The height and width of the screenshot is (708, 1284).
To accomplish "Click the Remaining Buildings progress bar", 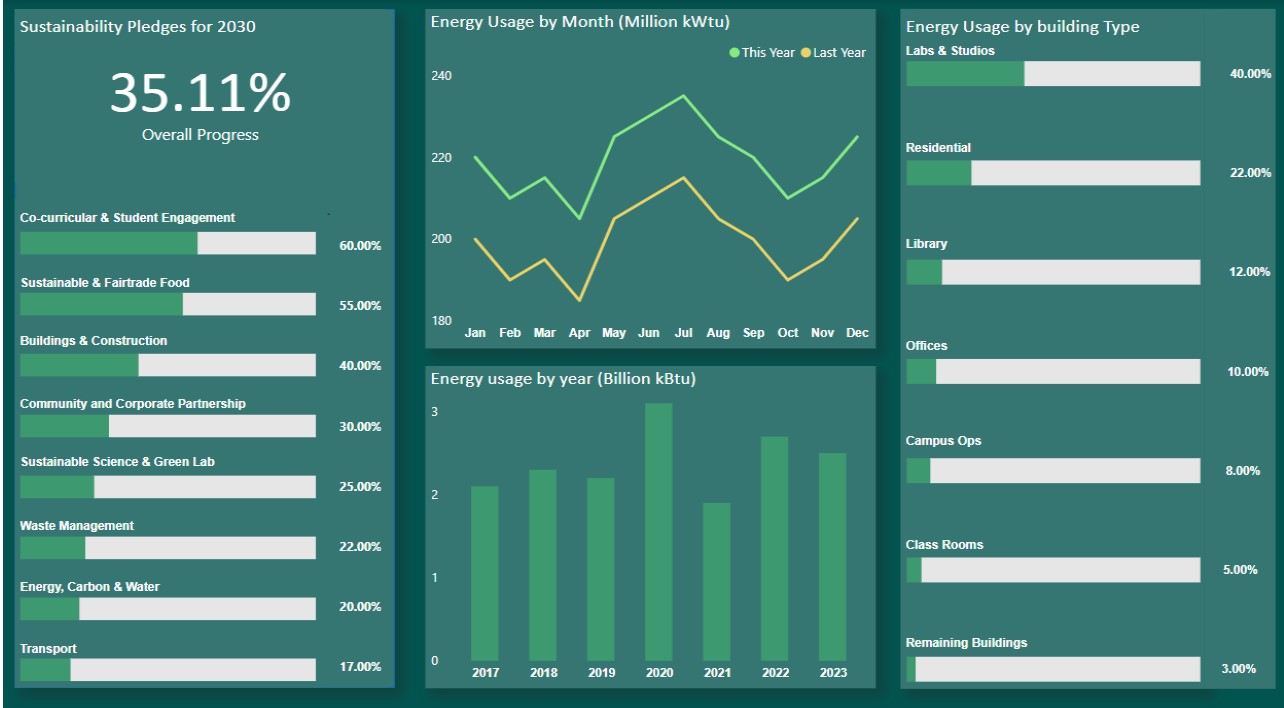I will click(x=1052, y=669).
